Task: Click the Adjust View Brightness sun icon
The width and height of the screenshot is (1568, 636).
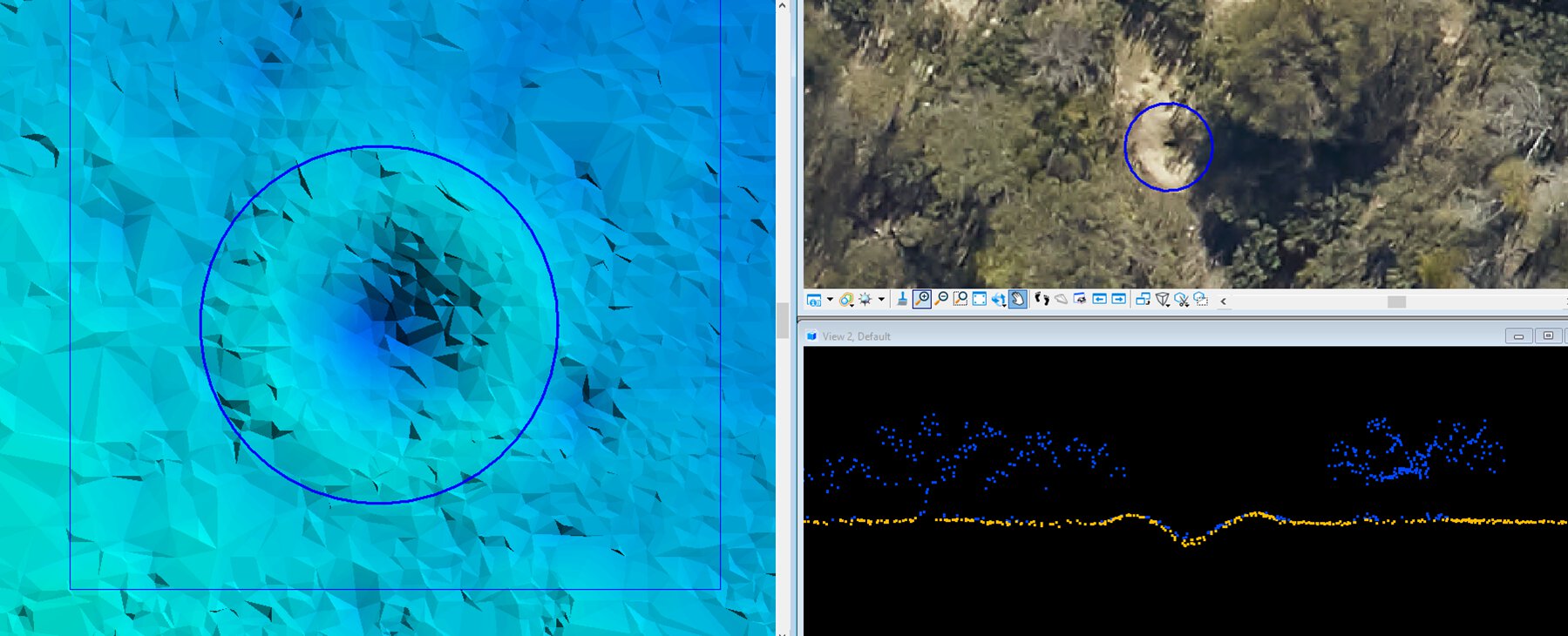Action: (865, 300)
